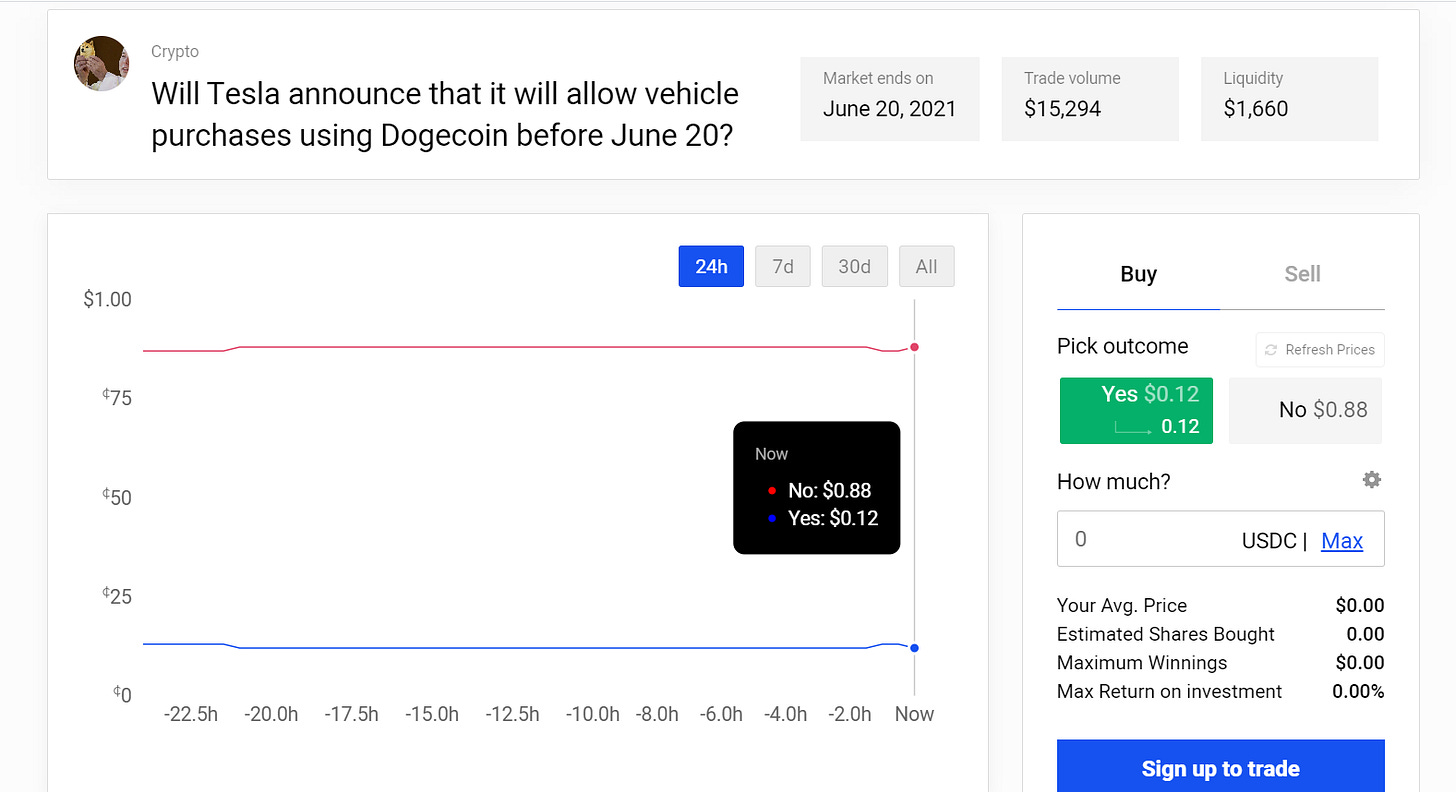The width and height of the screenshot is (1456, 792).
Task: Pick the No $0.88 outcome
Action: 1306,410
